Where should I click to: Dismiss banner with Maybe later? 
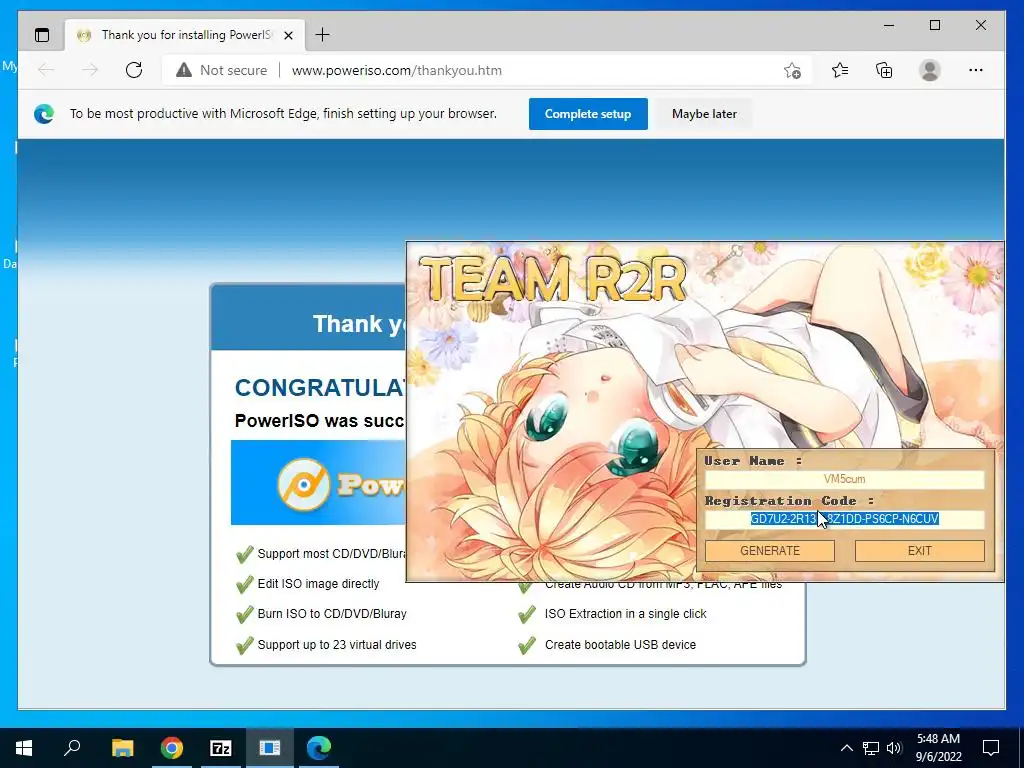704,114
